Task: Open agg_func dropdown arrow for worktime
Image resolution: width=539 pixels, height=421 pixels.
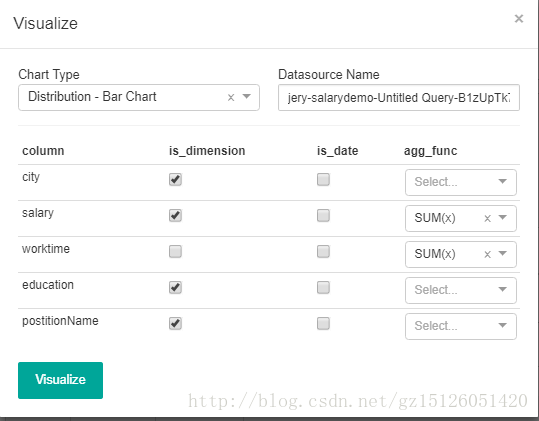Action: [x=503, y=253]
